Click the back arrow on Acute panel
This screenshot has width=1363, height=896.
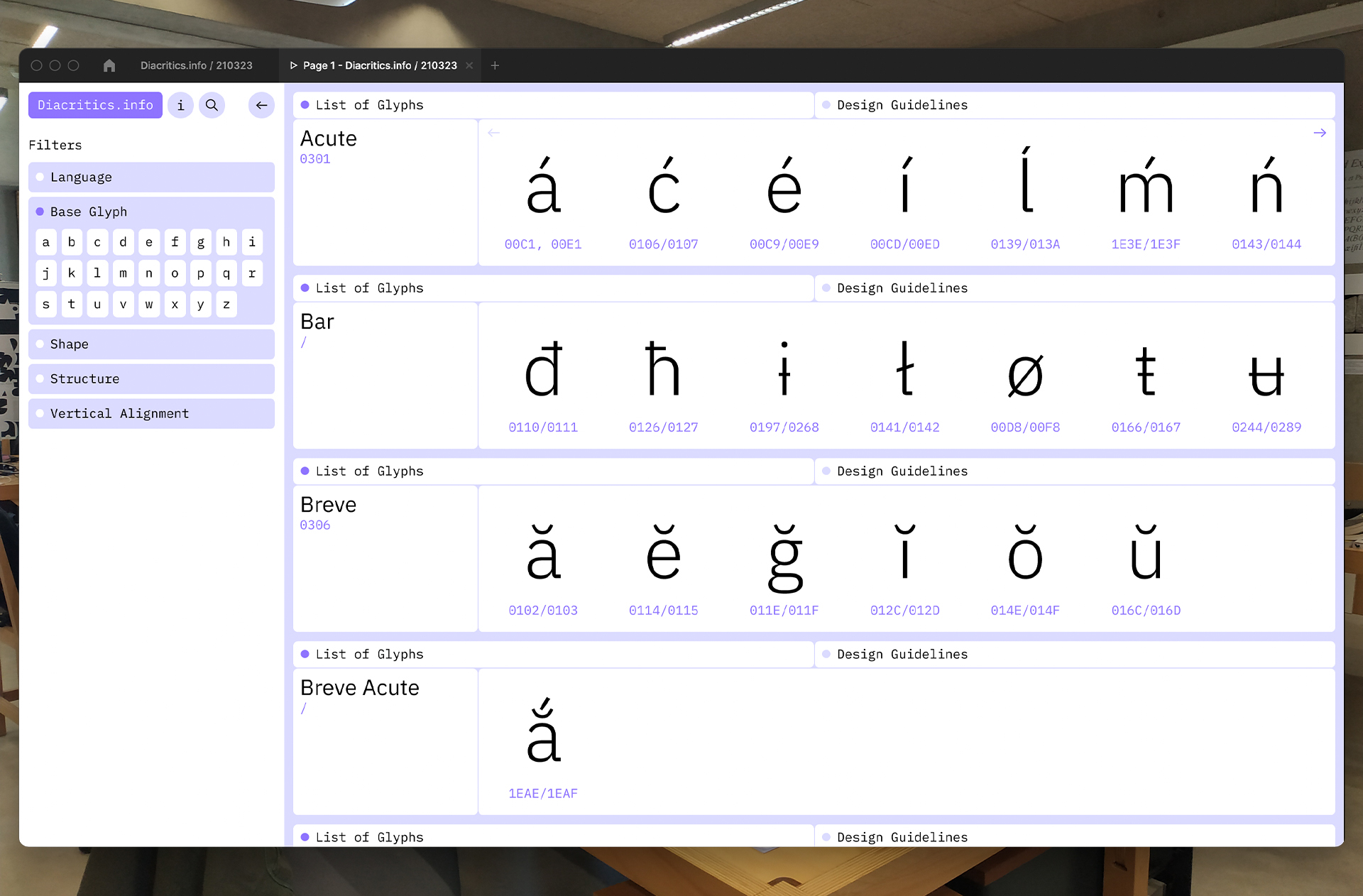[494, 132]
